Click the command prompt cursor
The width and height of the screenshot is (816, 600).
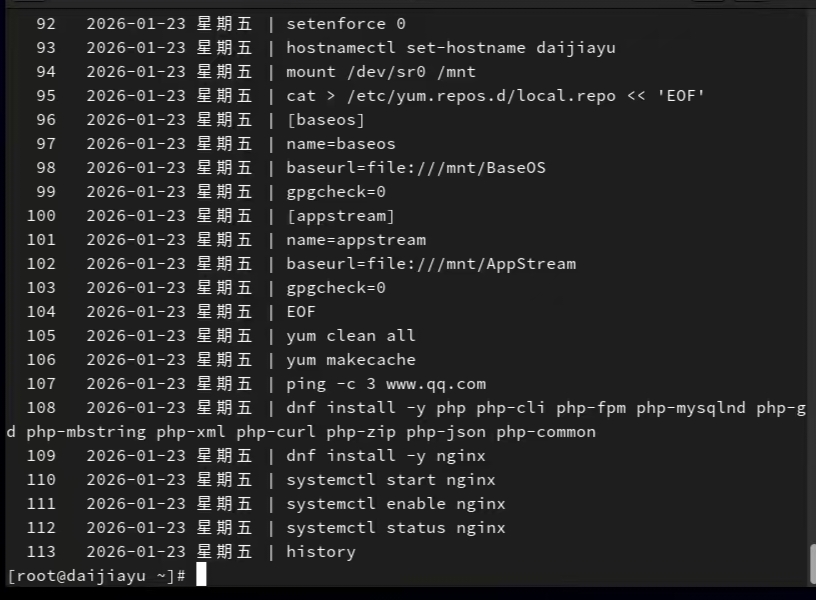199,574
